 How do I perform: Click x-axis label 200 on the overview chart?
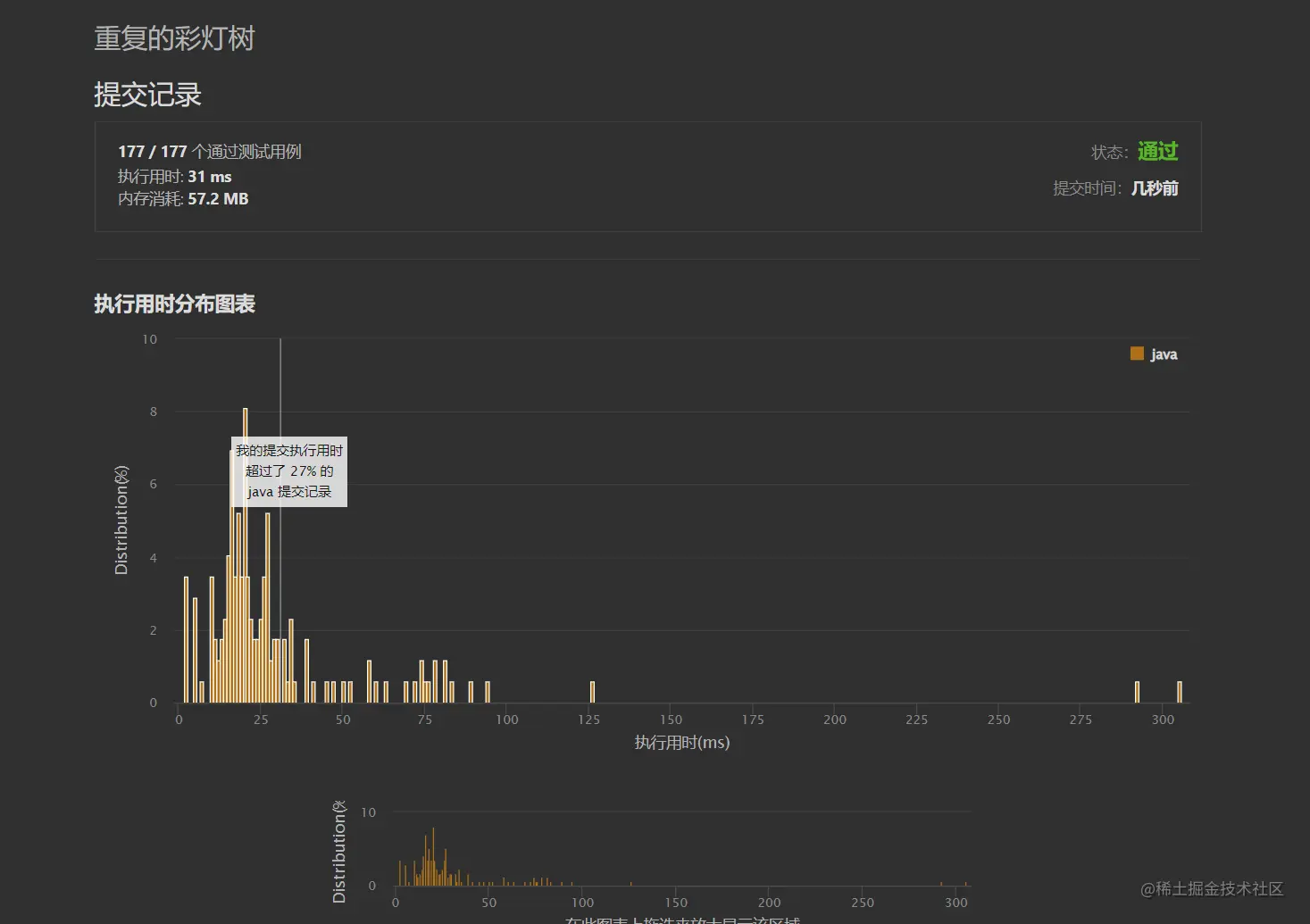pyautogui.click(x=770, y=903)
